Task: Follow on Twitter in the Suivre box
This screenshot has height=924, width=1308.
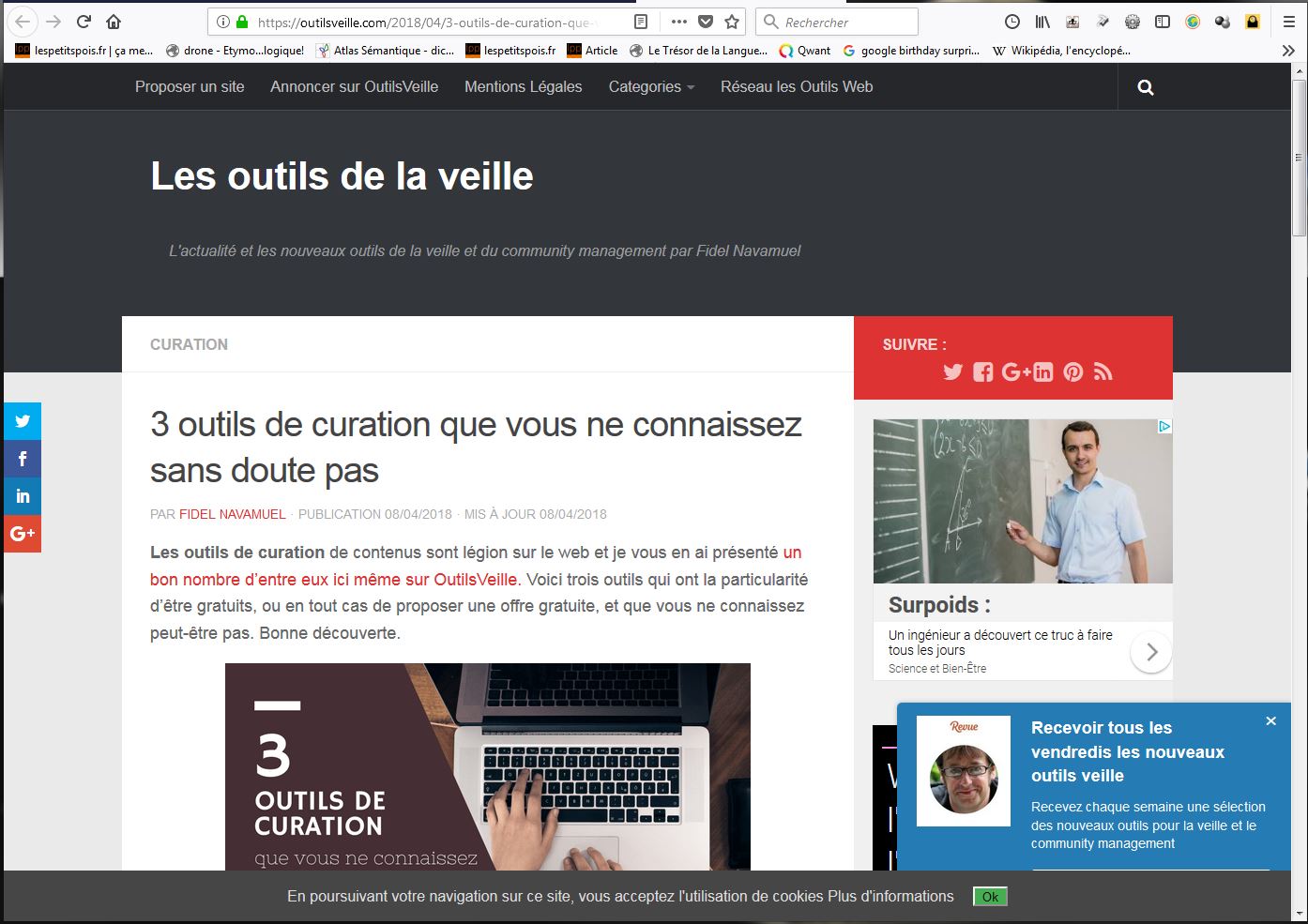Action: (953, 371)
